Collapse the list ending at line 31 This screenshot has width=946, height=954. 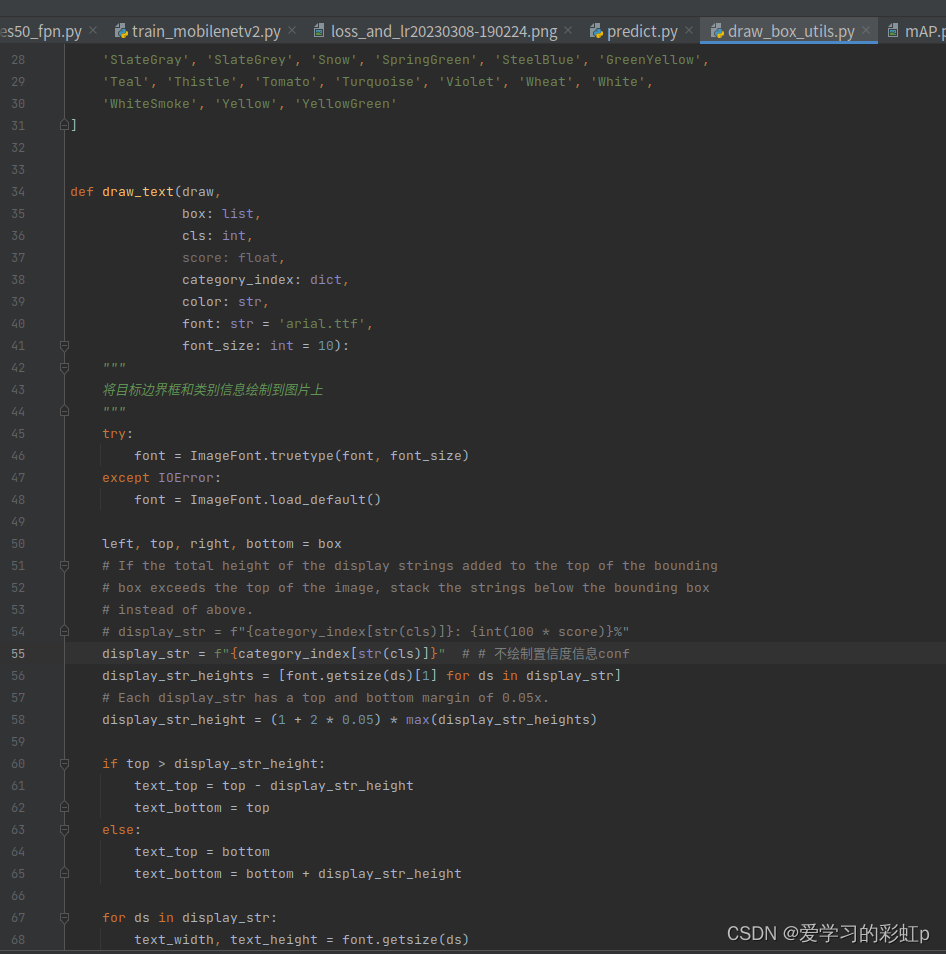click(x=64, y=125)
